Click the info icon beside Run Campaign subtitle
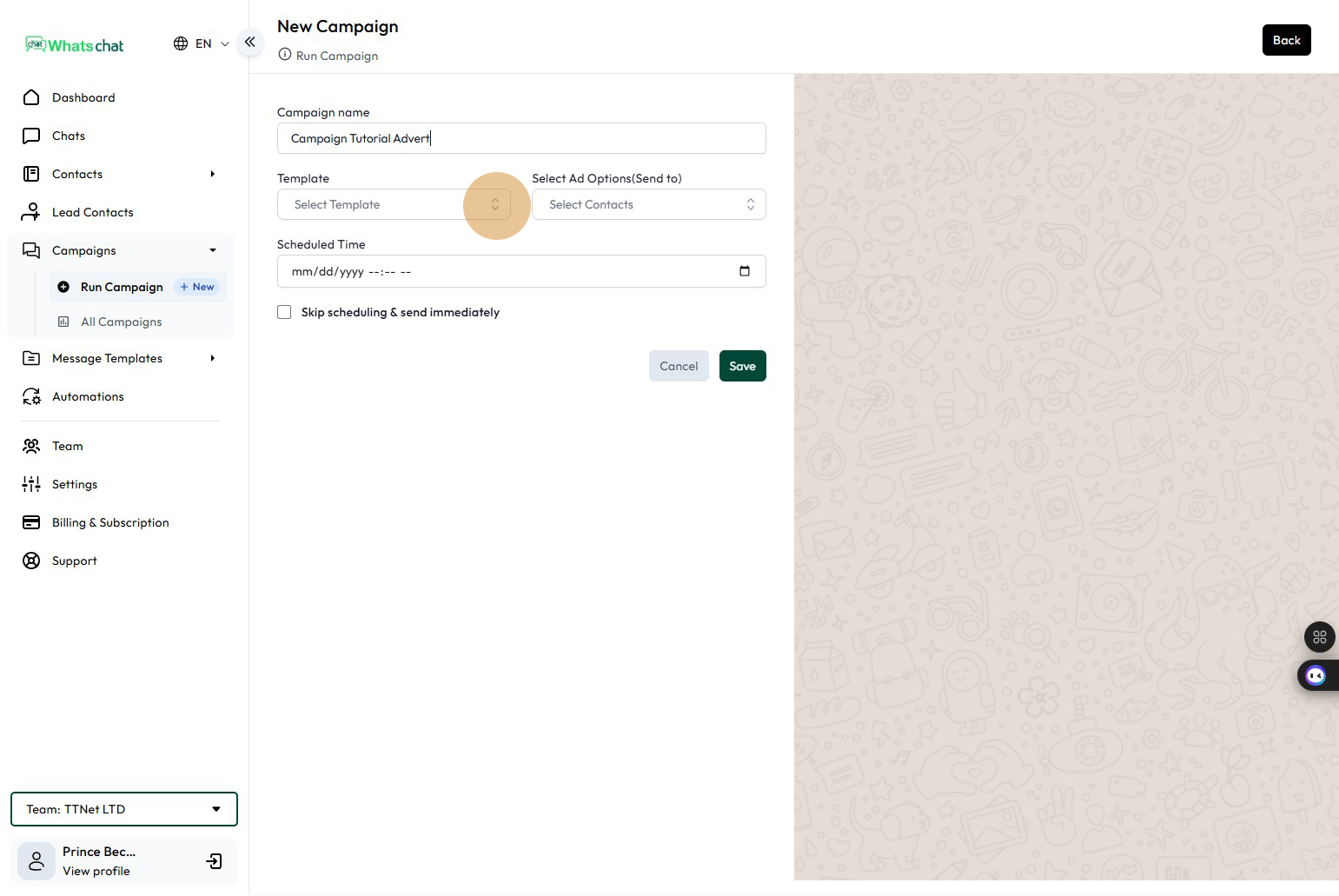This screenshot has height=896, width=1339. [x=284, y=55]
